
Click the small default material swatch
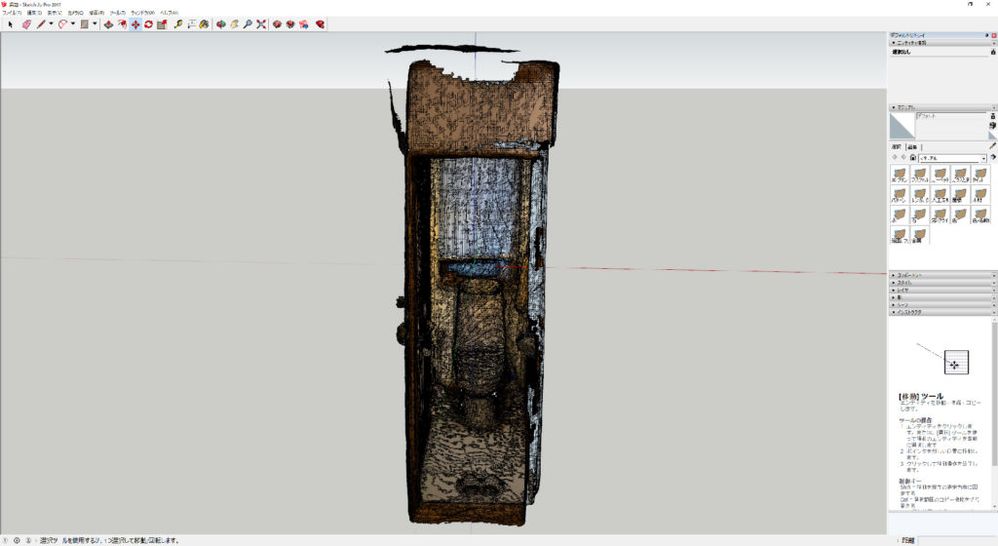[993, 135]
